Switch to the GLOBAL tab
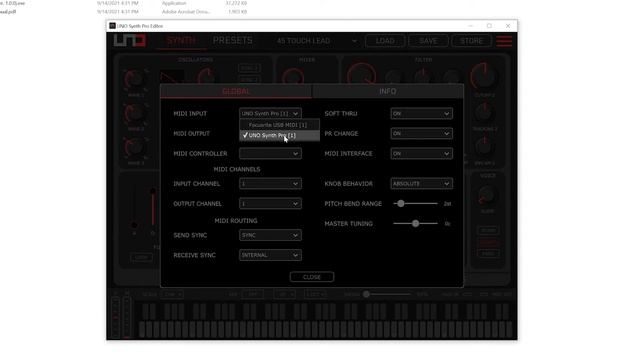 (x=236, y=91)
